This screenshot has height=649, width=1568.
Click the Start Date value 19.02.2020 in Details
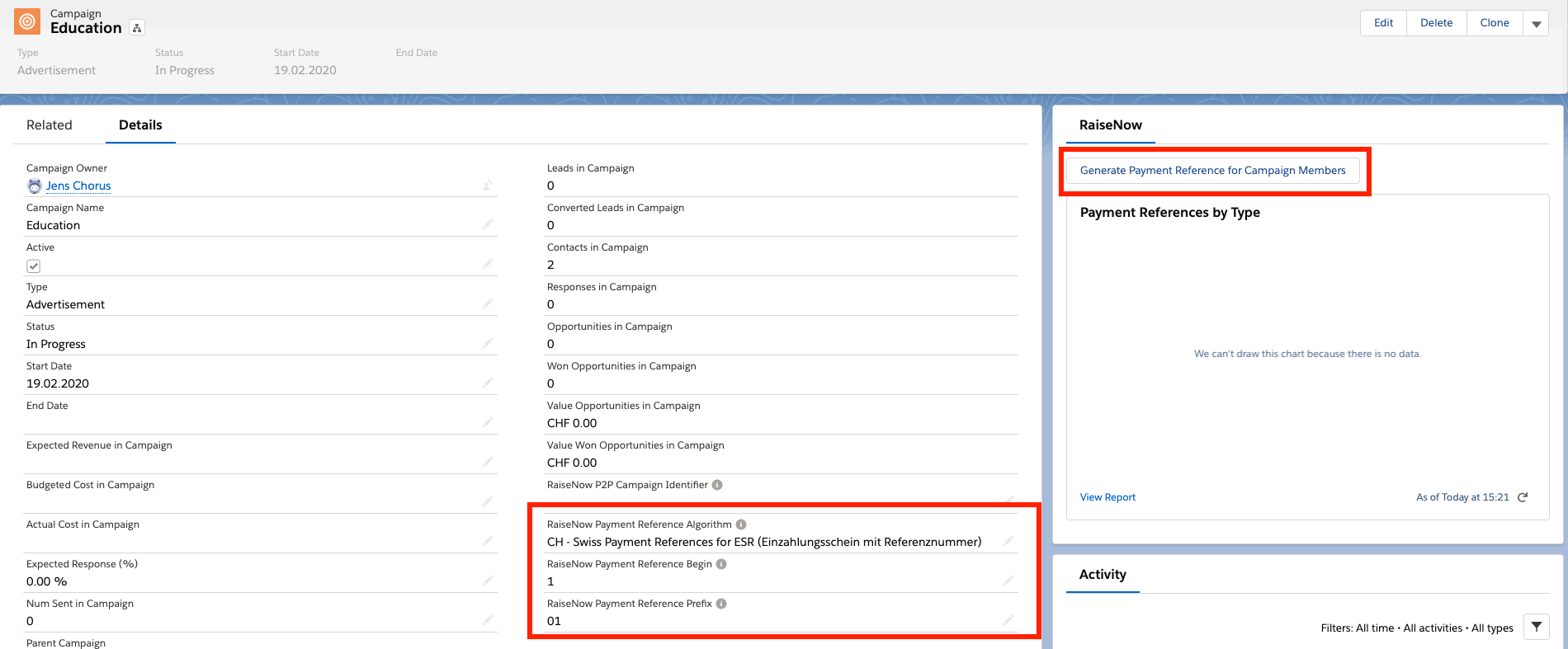pos(58,383)
